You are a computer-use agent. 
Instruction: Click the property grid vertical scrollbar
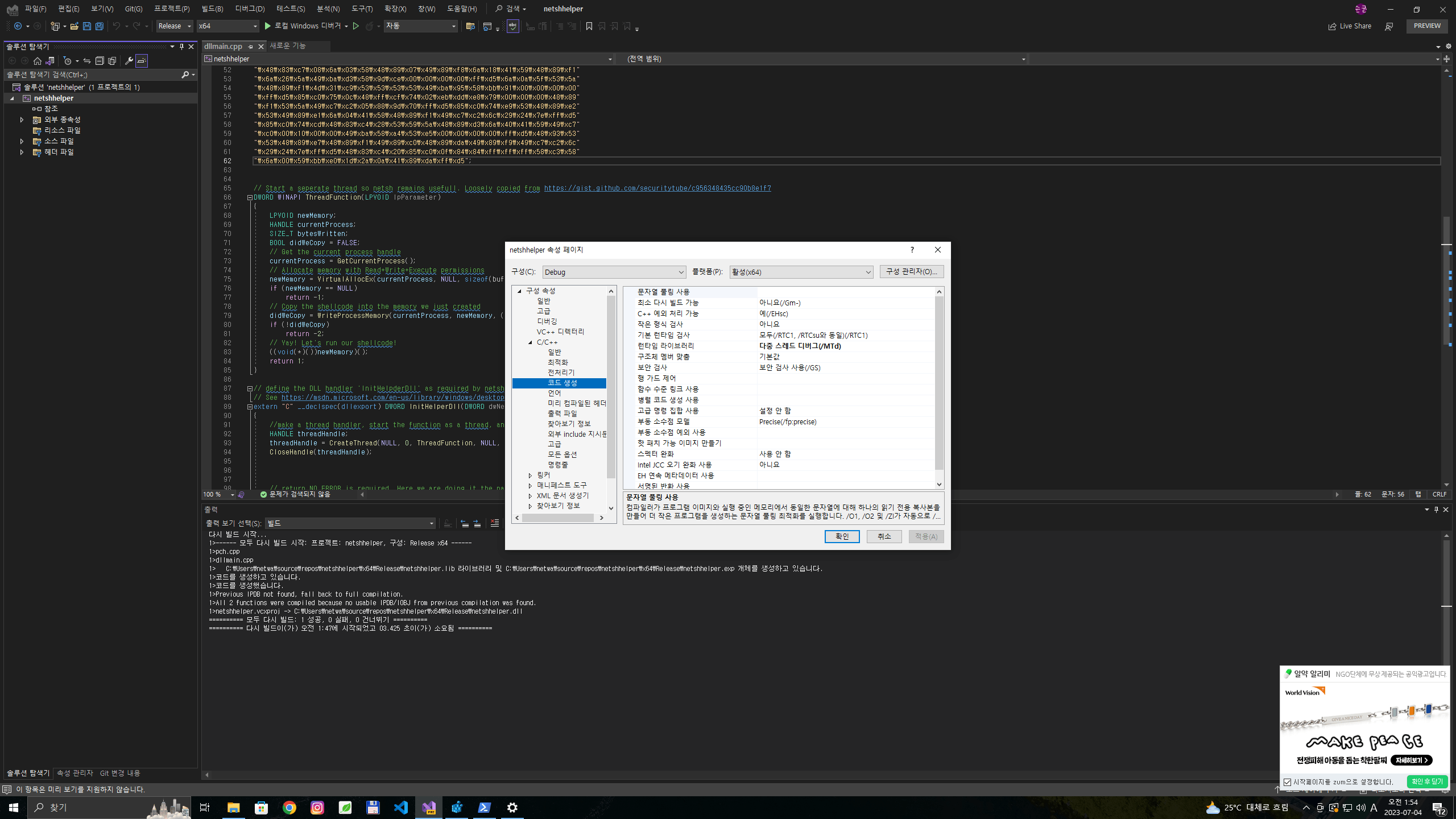tap(939, 382)
